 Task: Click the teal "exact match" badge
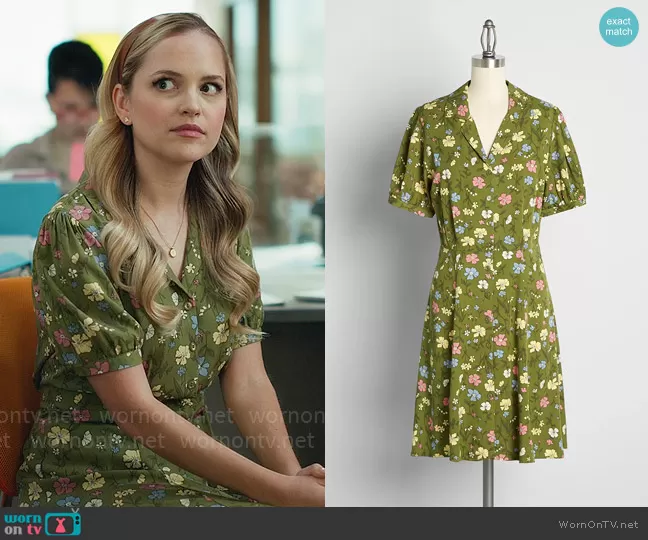coord(618,27)
